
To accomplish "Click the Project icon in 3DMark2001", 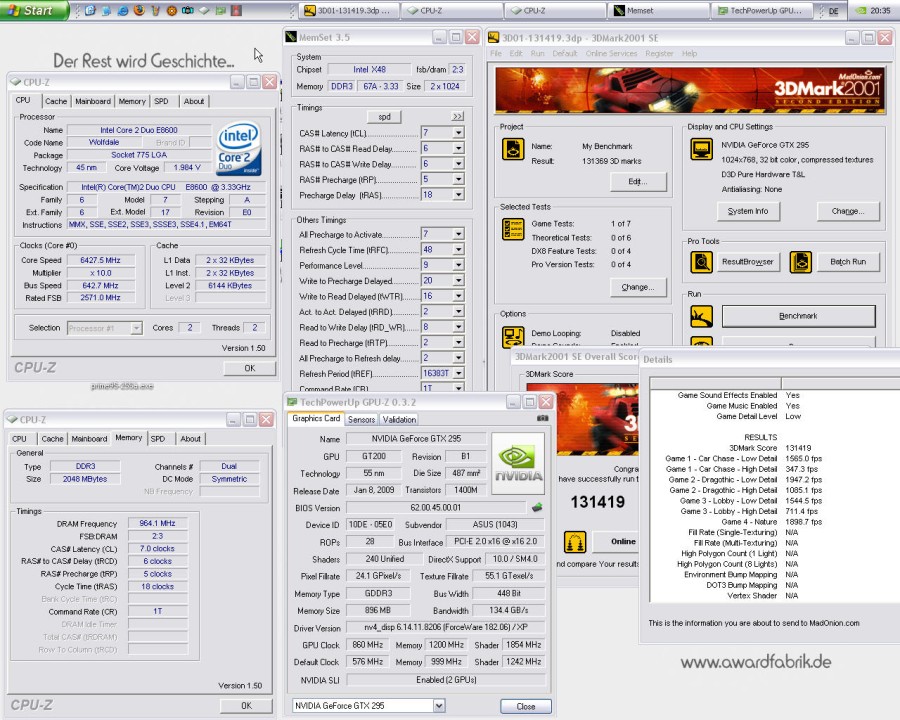I will tap(513, 149).
